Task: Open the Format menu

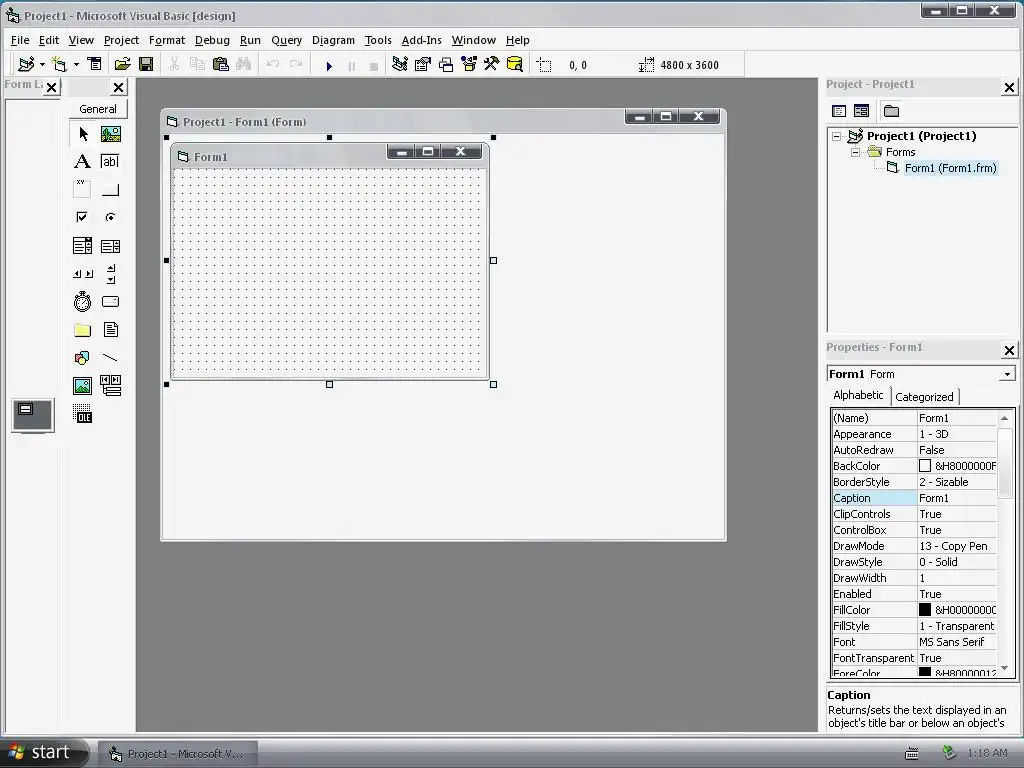Action: click(167, 40)
